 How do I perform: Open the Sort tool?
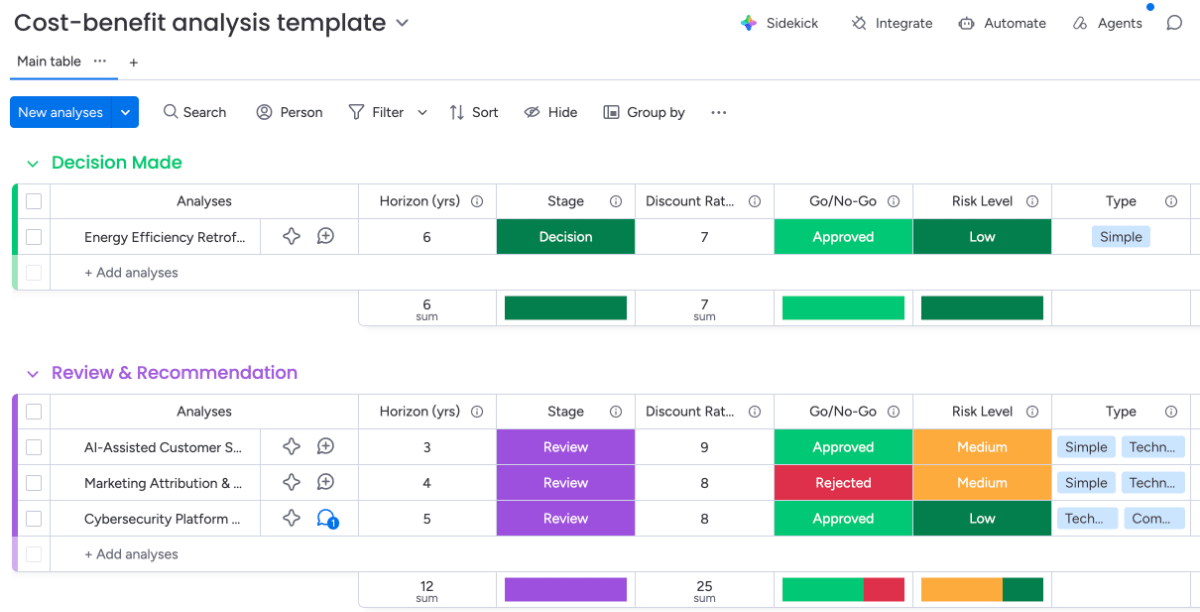click(x=474, y=112)
